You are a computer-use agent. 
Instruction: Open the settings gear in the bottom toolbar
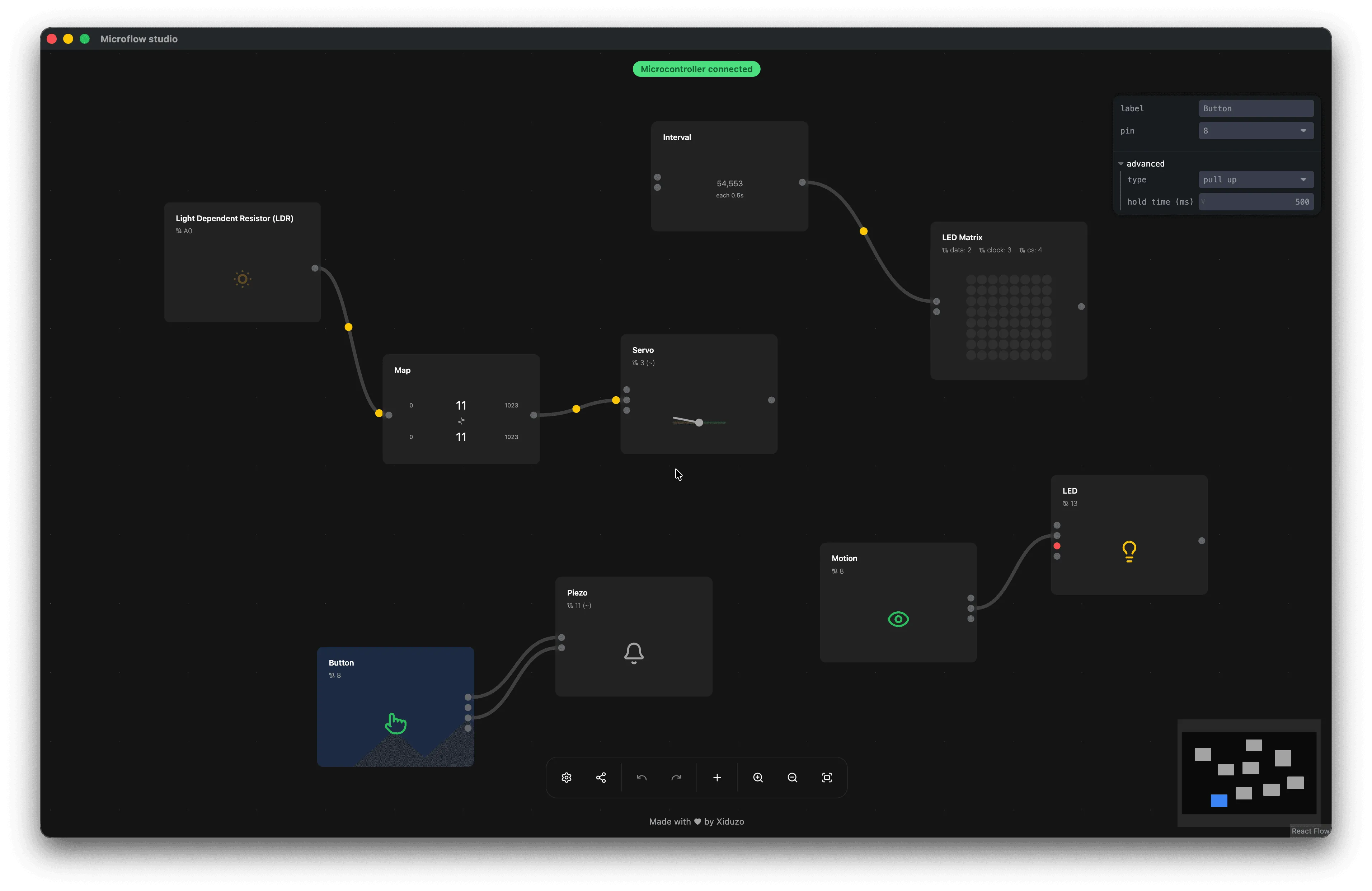pyautogui.click(x=566, y=778)
